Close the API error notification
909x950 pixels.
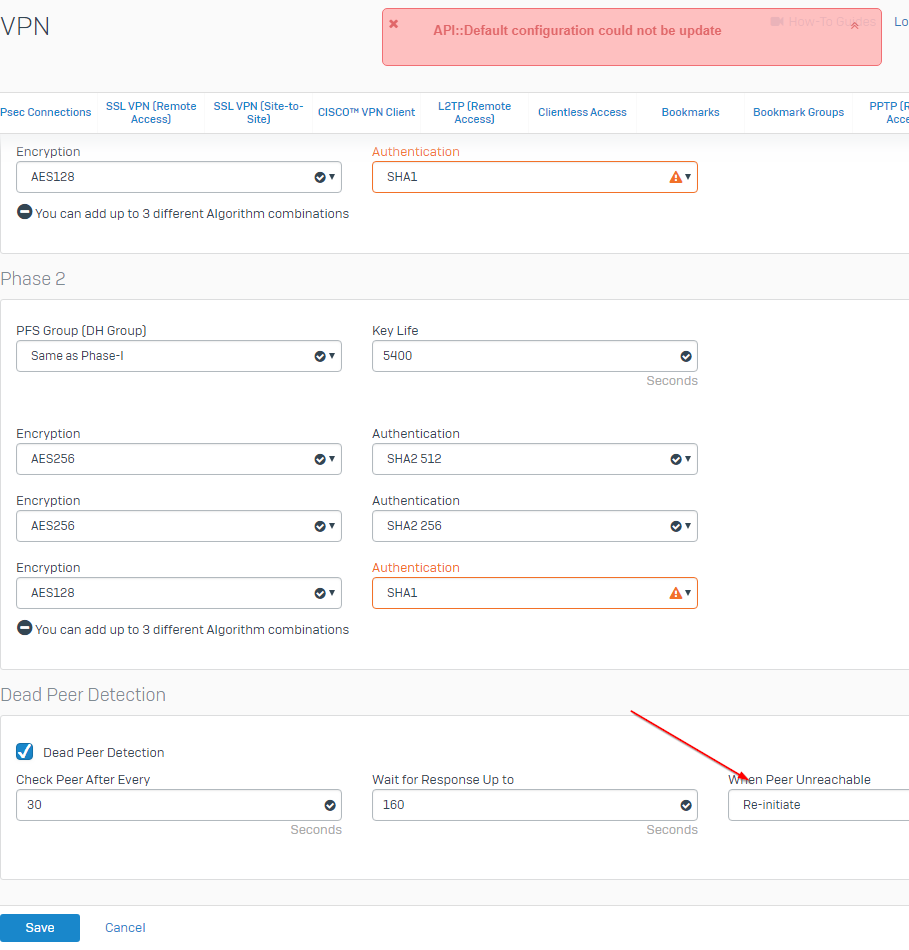pos(393,24)
